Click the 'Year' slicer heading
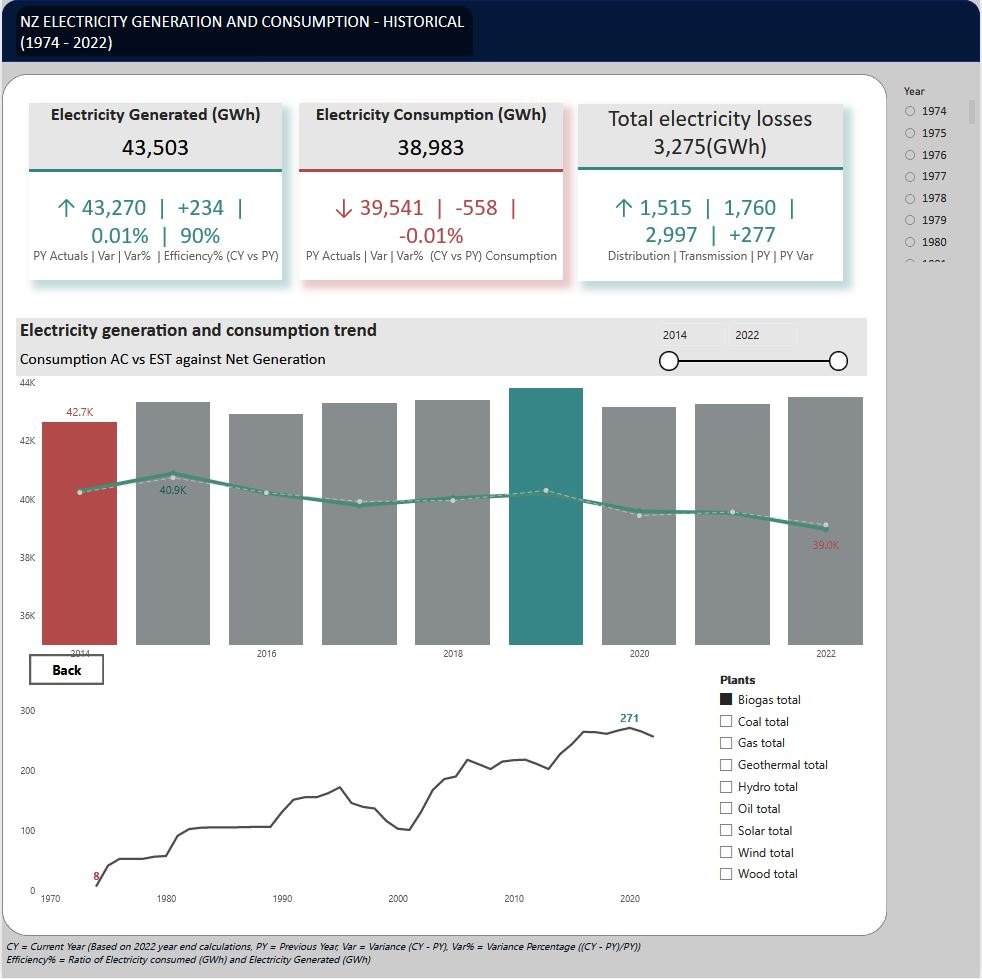 pos(914,91)
